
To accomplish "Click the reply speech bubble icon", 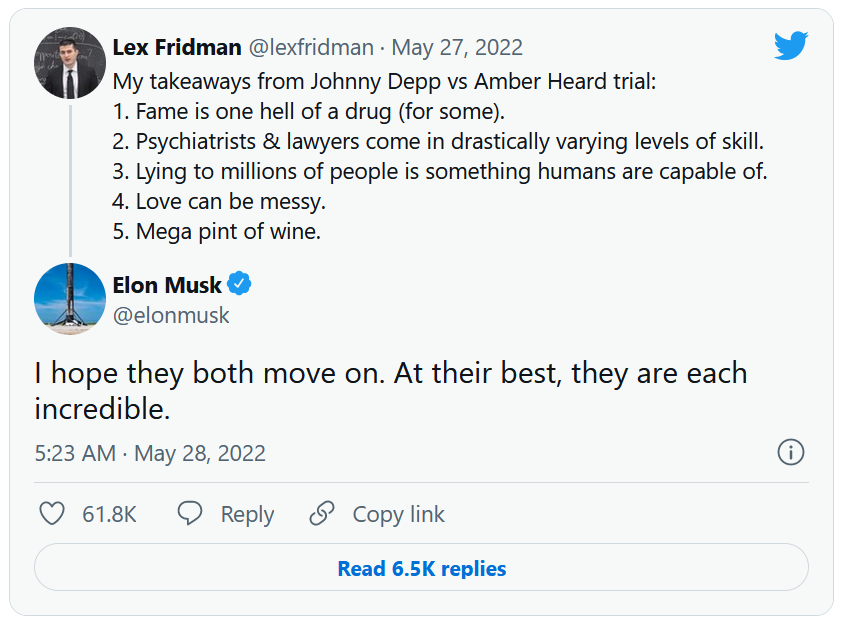I will 190,514.
